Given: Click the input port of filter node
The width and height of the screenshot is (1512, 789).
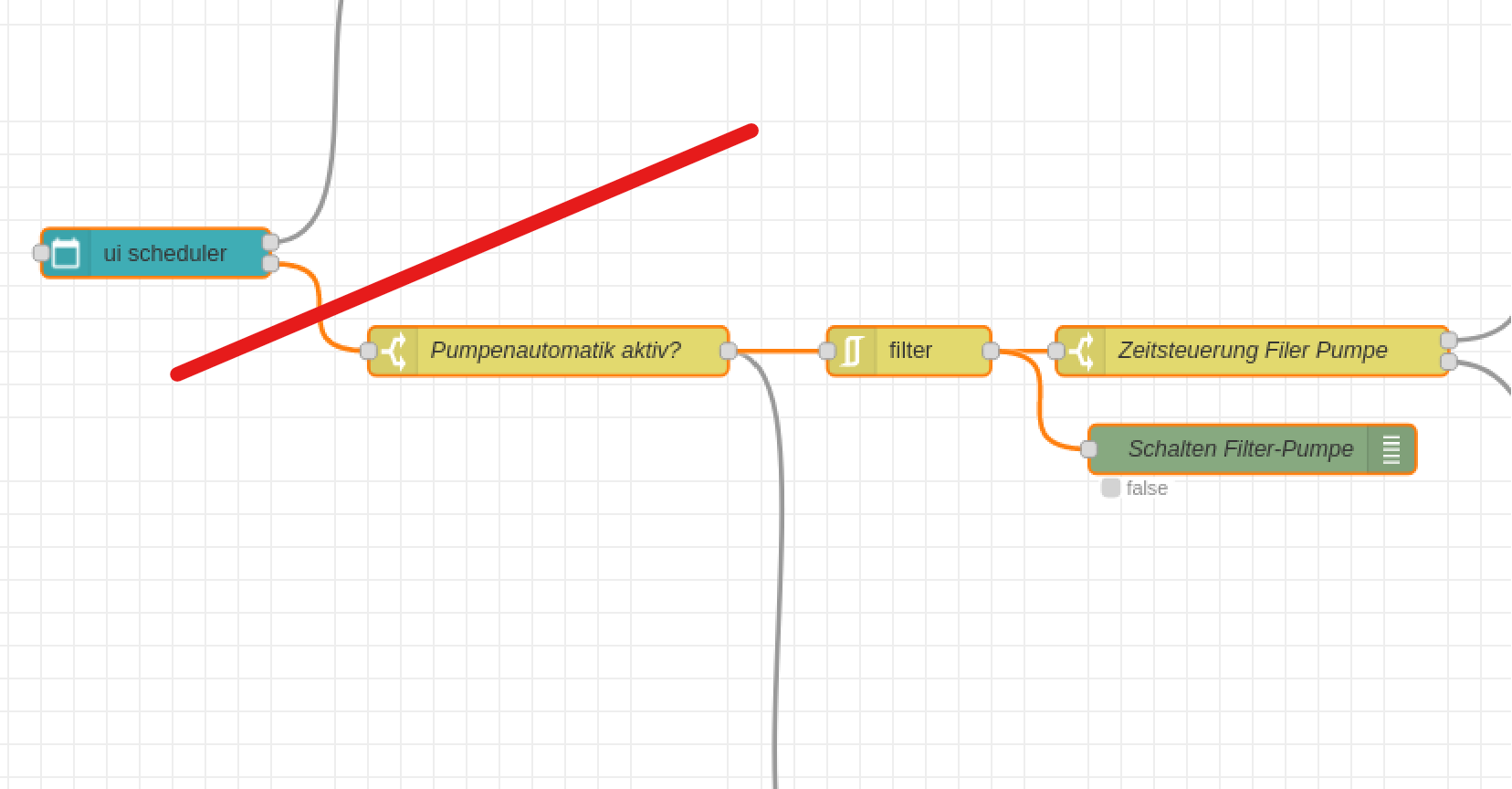Looking at the screenshot, I should click(828, 351).
